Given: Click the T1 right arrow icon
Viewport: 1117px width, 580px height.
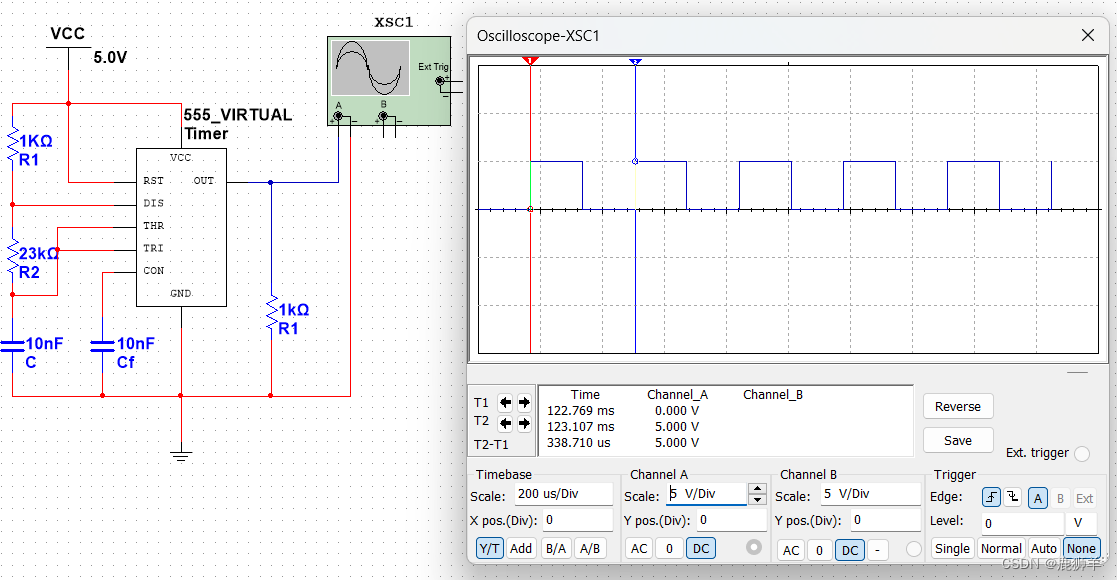Looking at the screenshot, I should [x=523, y=401].
